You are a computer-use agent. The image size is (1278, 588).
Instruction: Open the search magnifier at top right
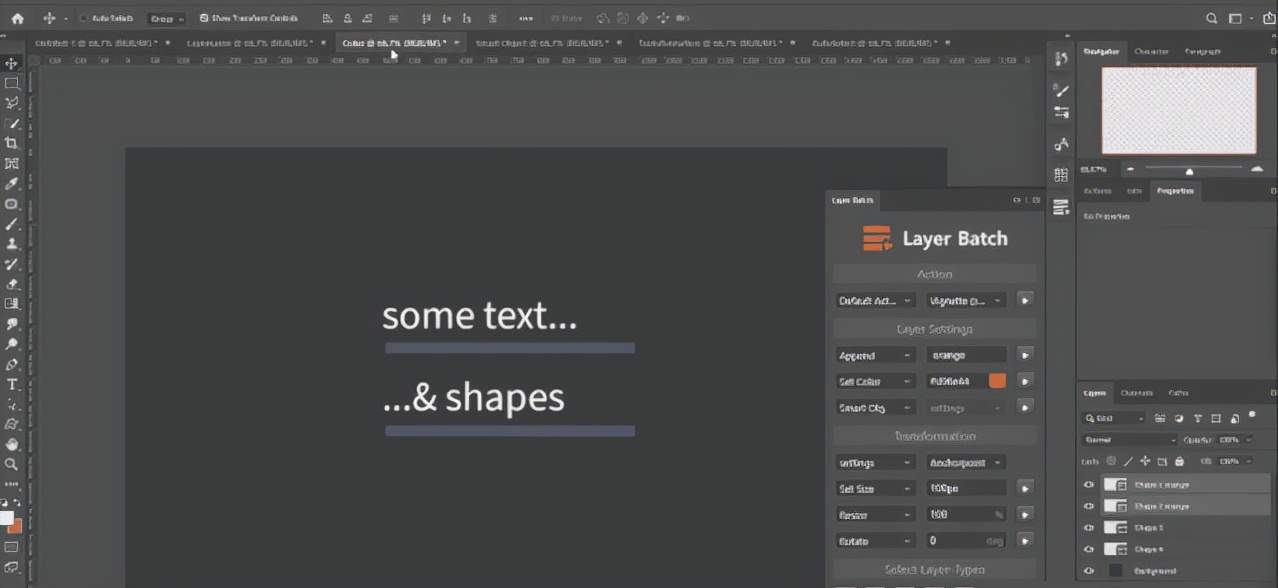tap(1211, 18)
